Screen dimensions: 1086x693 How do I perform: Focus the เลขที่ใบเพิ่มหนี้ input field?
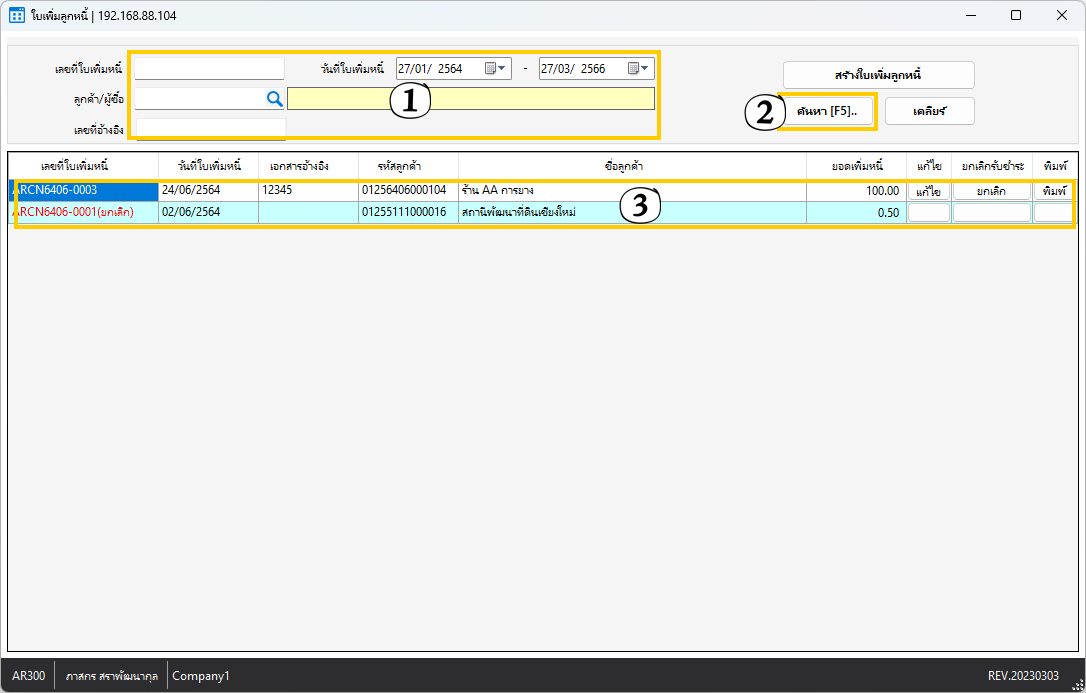pos(209,68)
